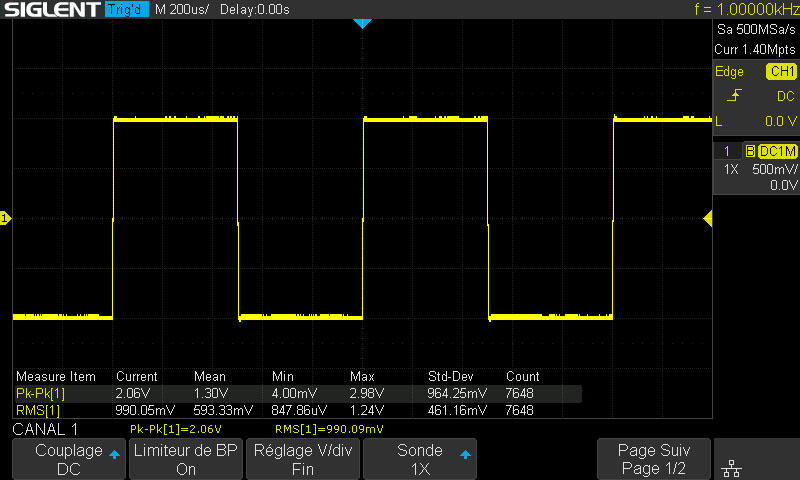Click the RMS[1]=990.09mV status readout

coord(329,429)
